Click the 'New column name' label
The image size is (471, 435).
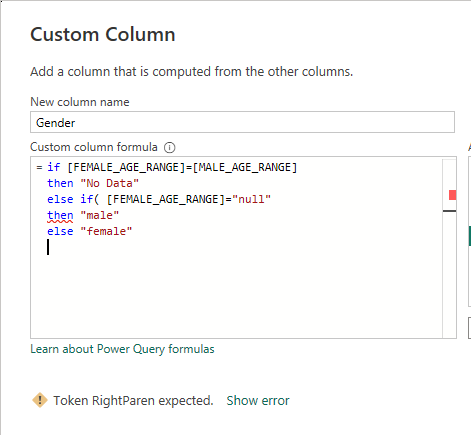pyautogui.click(x=80, y=102)
